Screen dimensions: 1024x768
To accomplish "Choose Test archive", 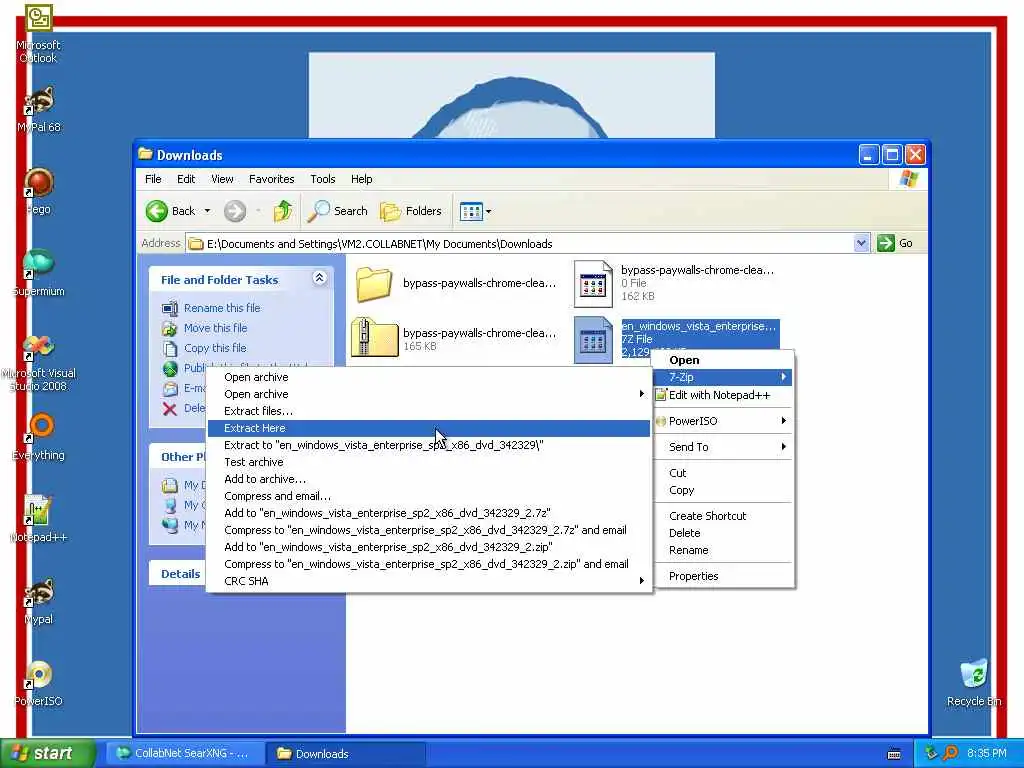I will [428, 462].
